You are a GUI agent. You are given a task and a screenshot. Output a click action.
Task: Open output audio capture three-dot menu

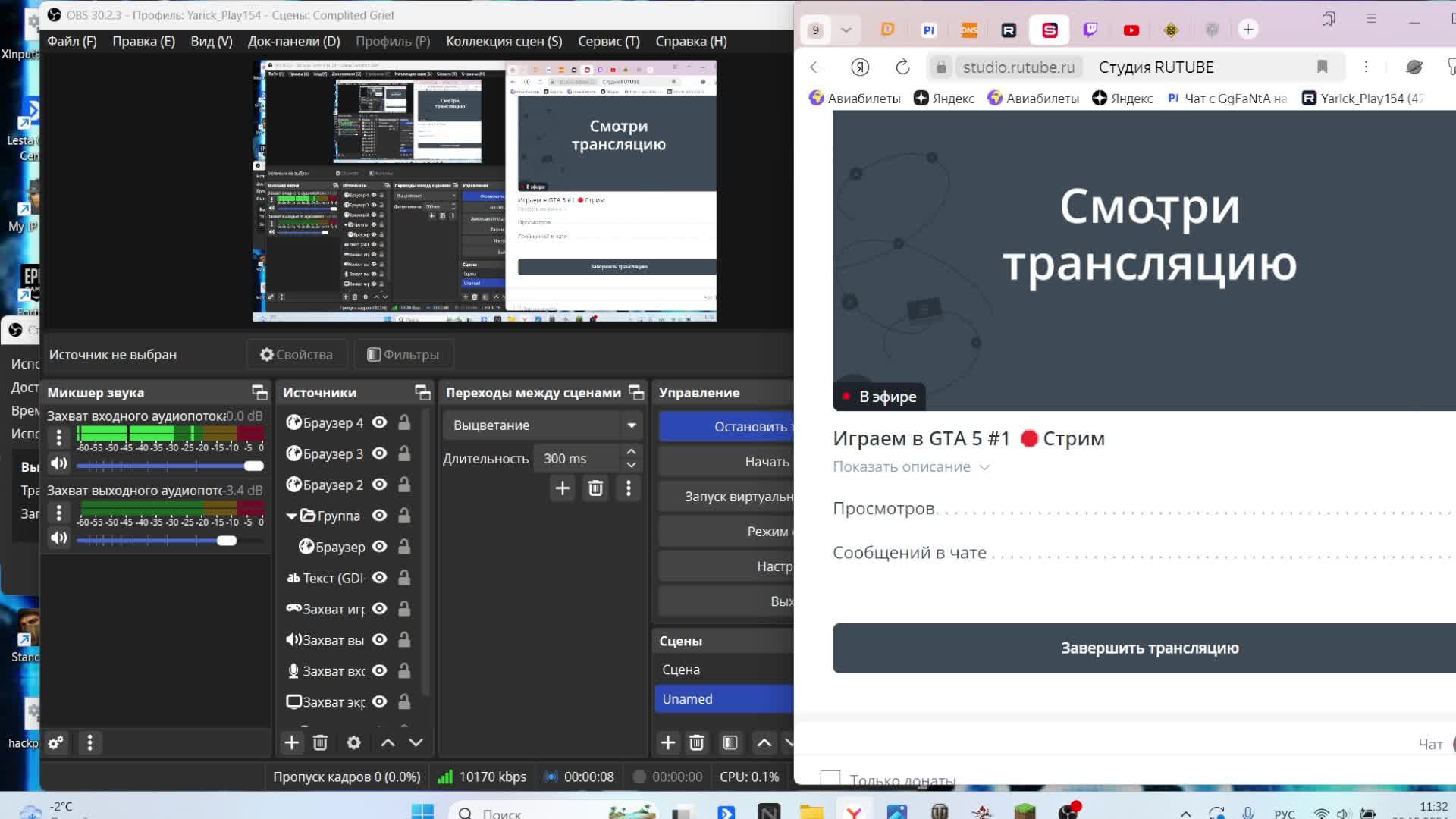point(59,513)
